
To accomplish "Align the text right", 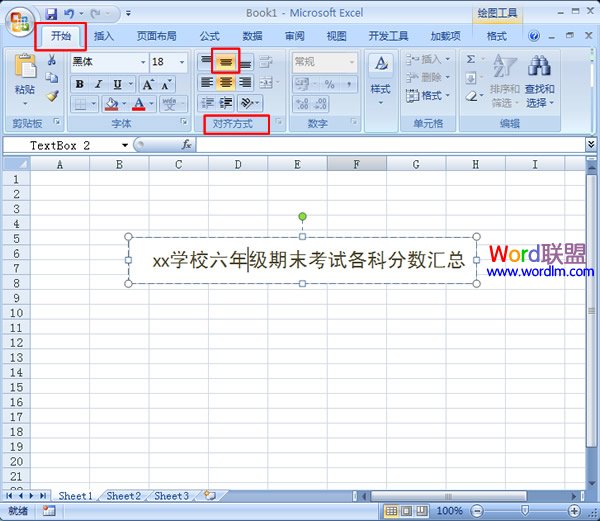I will point(245,82).
